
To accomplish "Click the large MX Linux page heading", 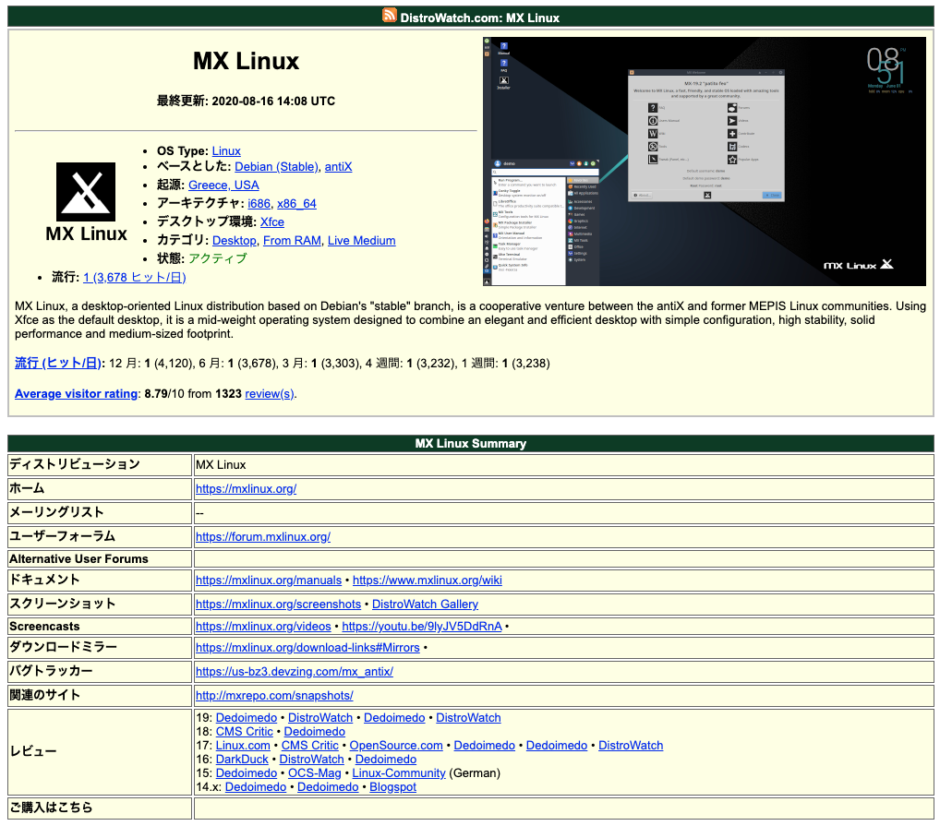I will click(246, 61).
